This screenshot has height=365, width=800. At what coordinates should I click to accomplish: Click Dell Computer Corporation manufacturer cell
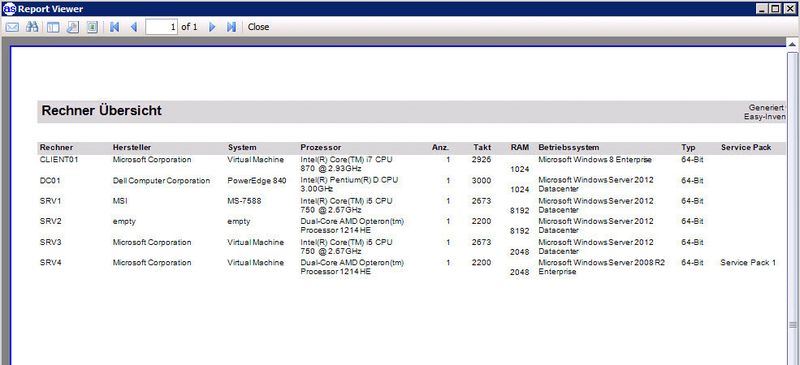[x=161, y=181]
